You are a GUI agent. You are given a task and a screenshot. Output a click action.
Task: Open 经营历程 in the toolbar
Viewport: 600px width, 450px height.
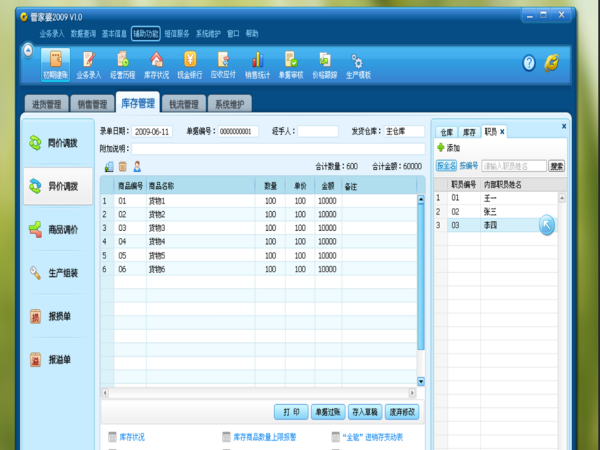coord(122,64)
